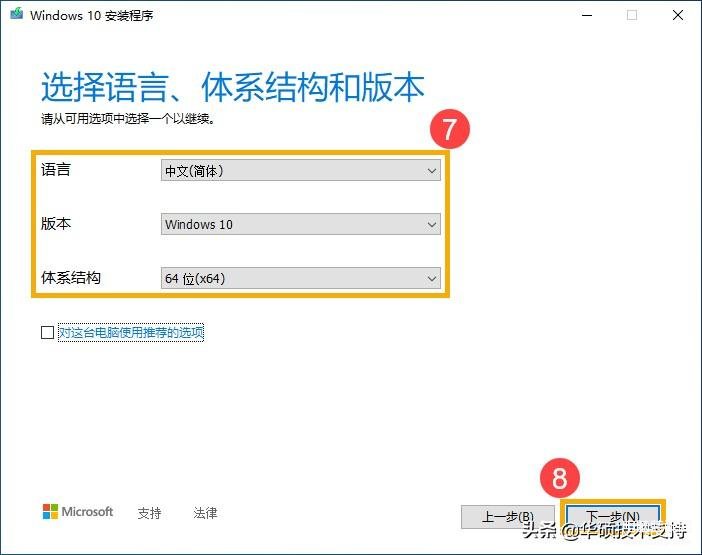
Task: Toggle the 对这台电脑使用推荐的选项 checkbox
Action: coord(47,333)
